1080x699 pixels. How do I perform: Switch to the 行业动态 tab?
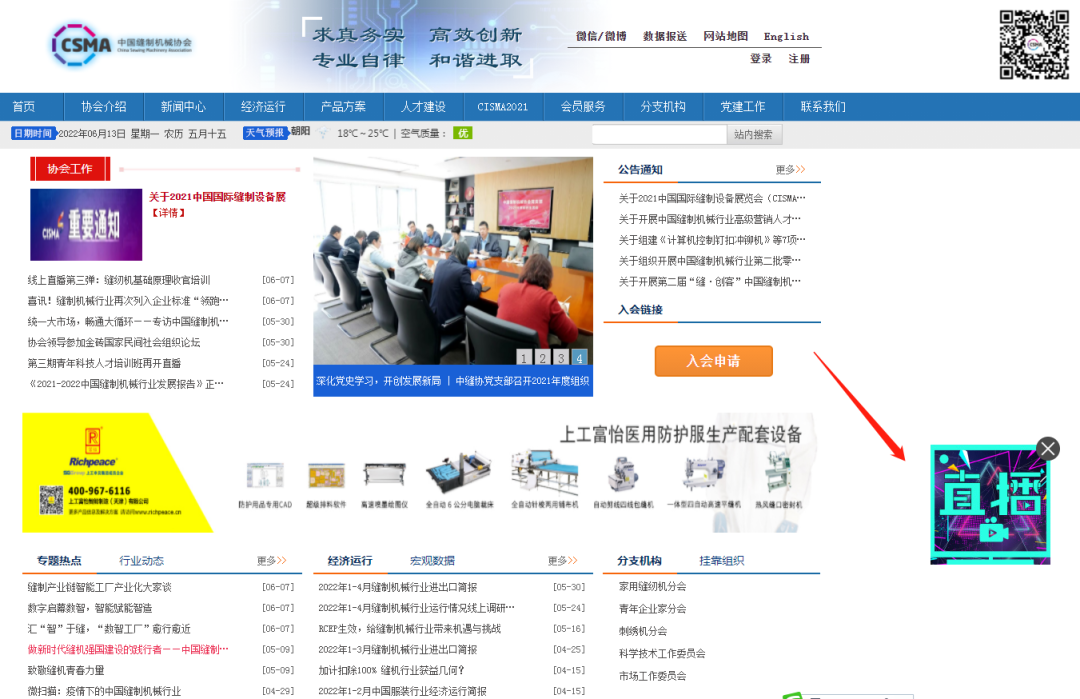(x=141, y=561)
